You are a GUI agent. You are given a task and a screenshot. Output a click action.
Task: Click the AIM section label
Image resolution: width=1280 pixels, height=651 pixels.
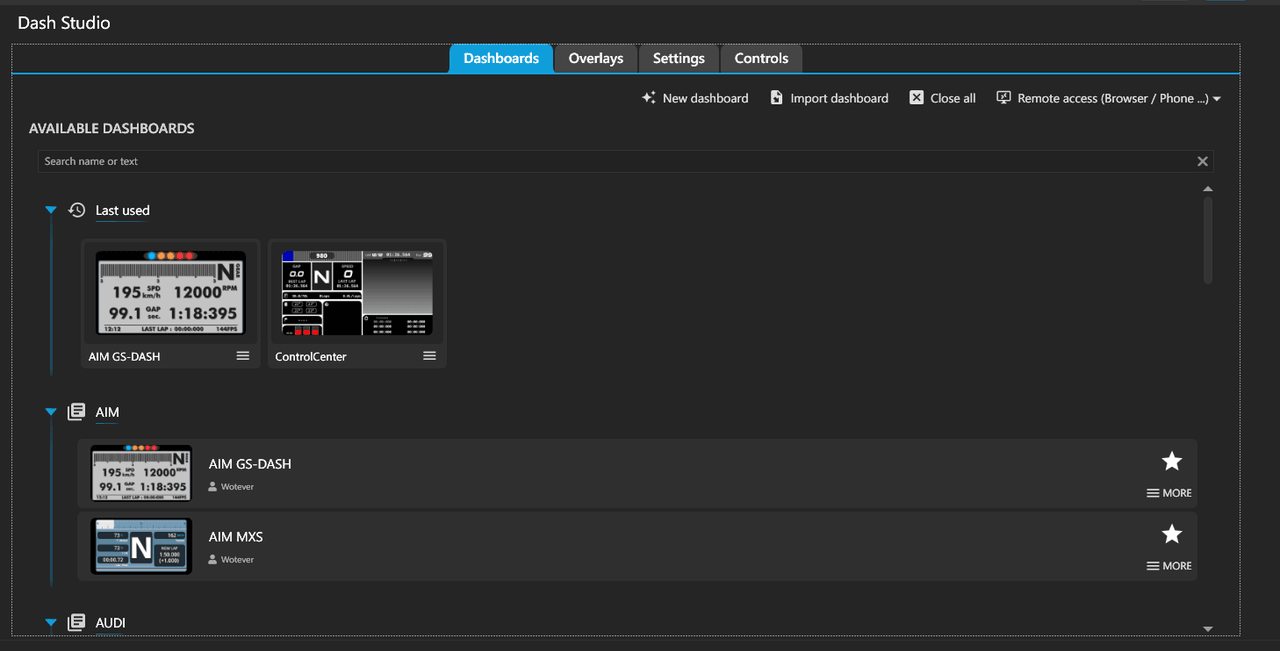pyautogui.click(x=107, y=413)
